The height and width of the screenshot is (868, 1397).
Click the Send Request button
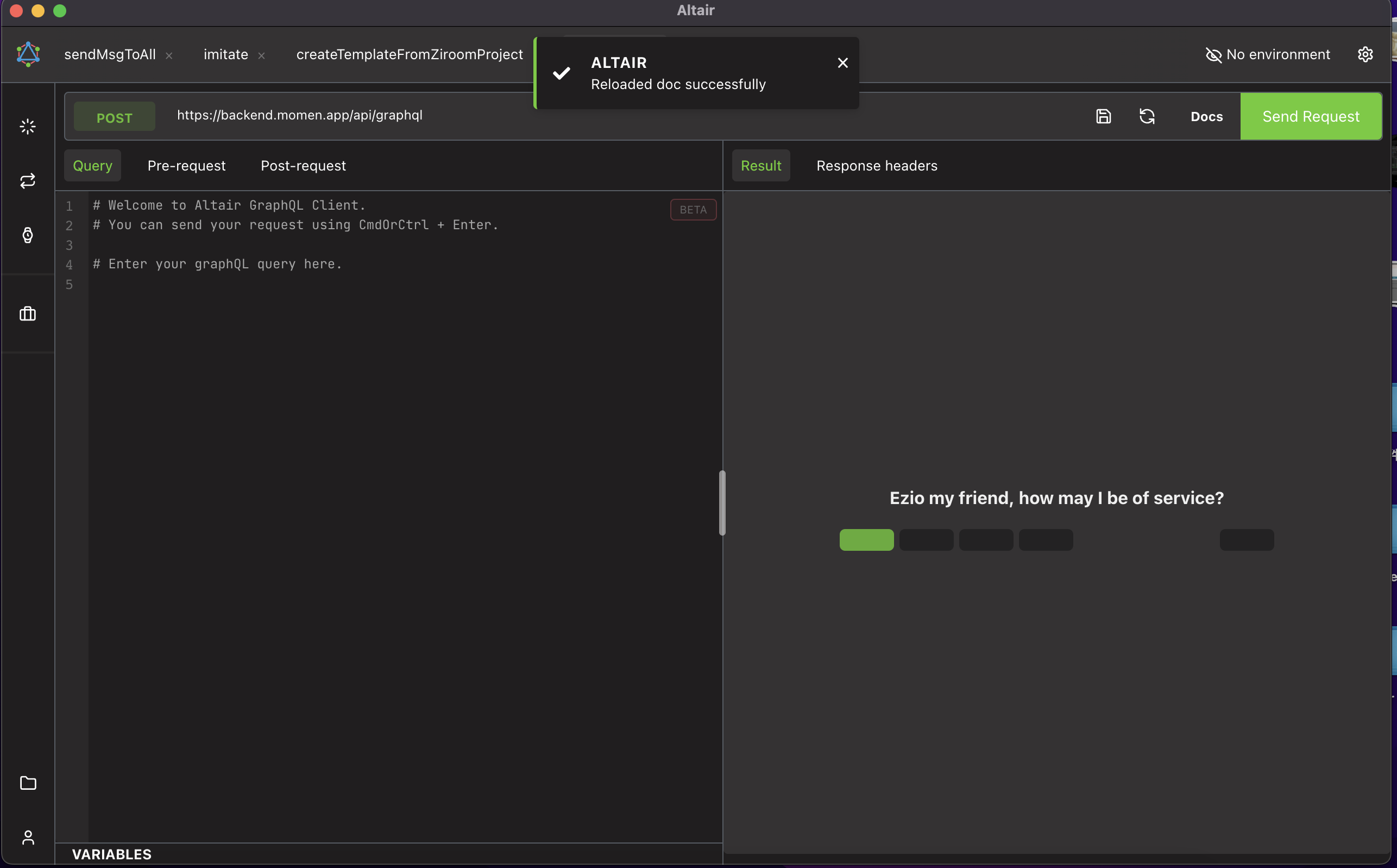point(1311,117)
